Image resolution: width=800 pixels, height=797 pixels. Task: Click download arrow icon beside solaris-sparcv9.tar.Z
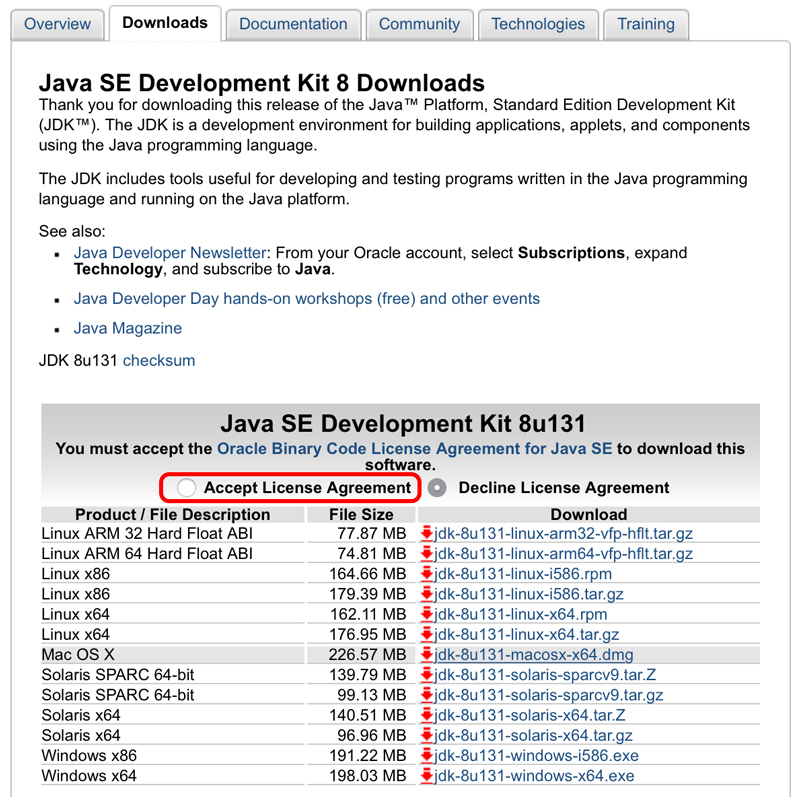[x=426, y=675]
